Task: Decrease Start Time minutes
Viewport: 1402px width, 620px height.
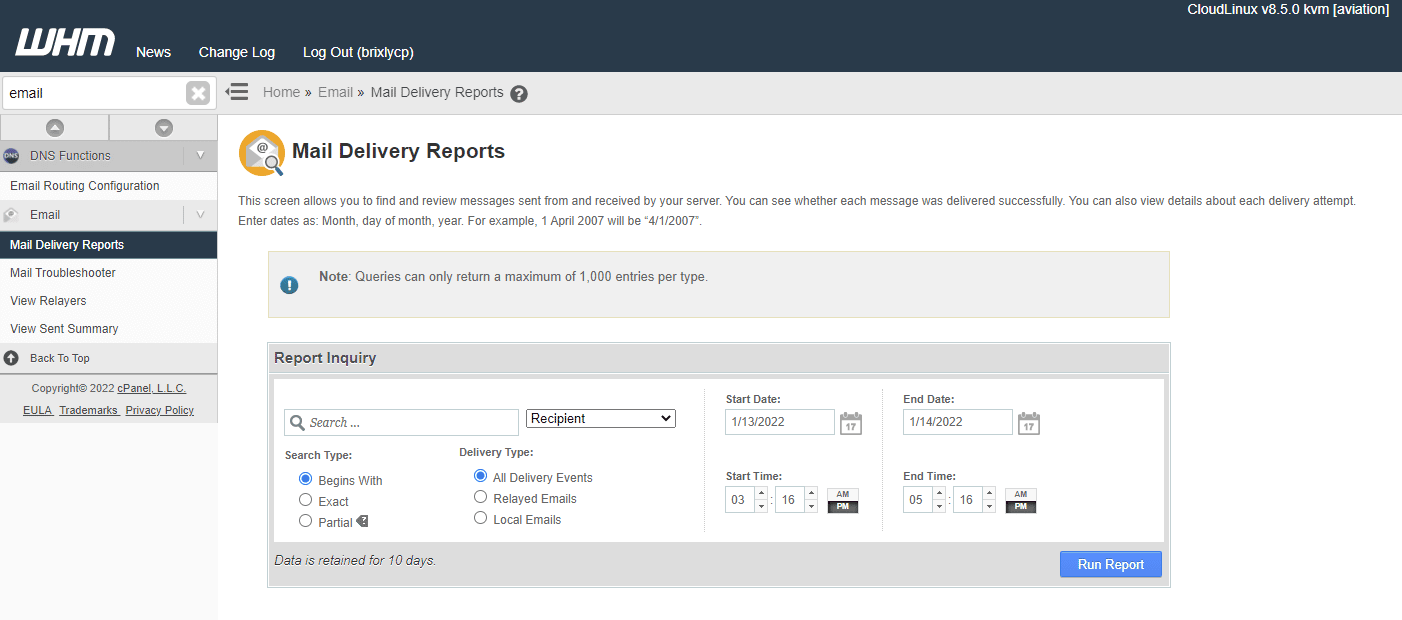Action: 811,506
